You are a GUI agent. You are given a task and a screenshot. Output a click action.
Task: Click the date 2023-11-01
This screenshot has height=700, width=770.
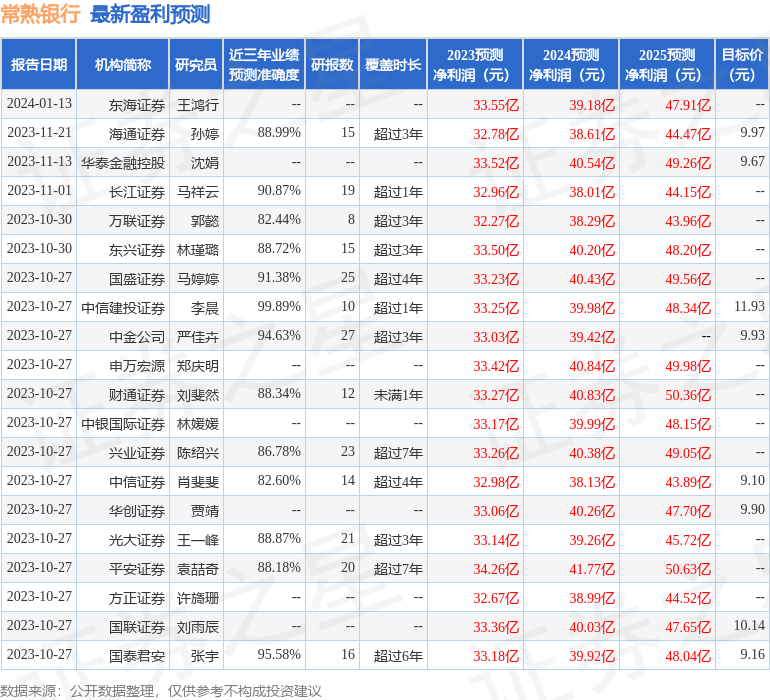[x=39, y=191]
